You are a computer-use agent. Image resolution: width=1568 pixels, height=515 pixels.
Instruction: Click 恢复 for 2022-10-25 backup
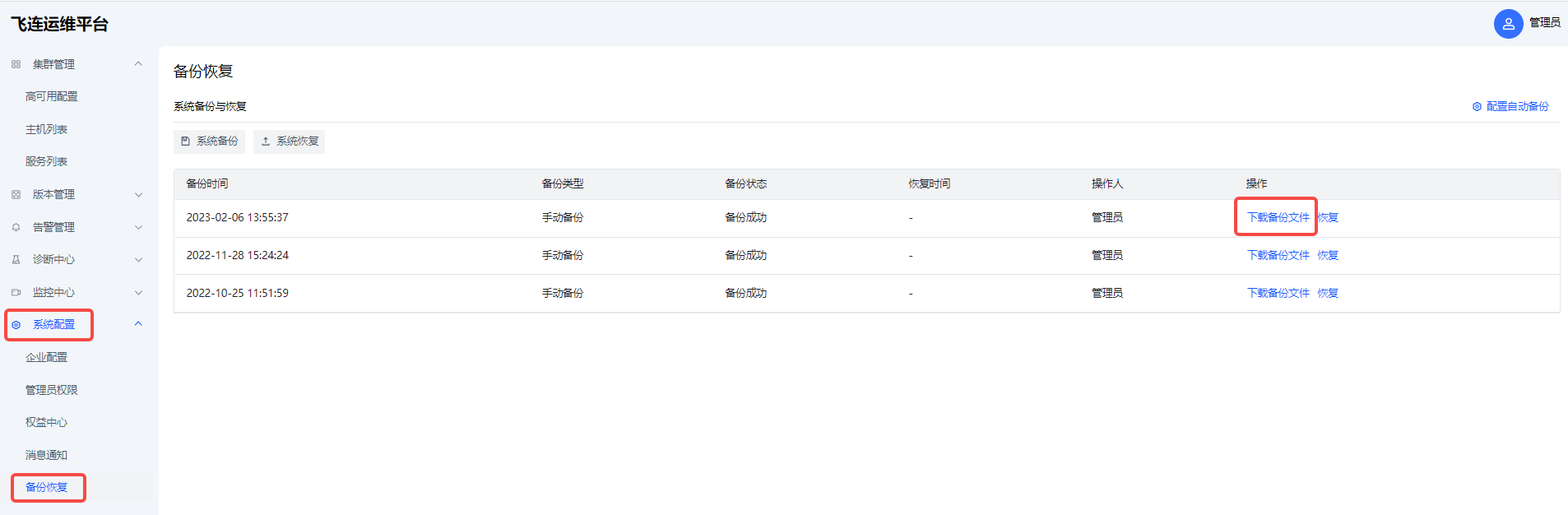click(1328, 294)
